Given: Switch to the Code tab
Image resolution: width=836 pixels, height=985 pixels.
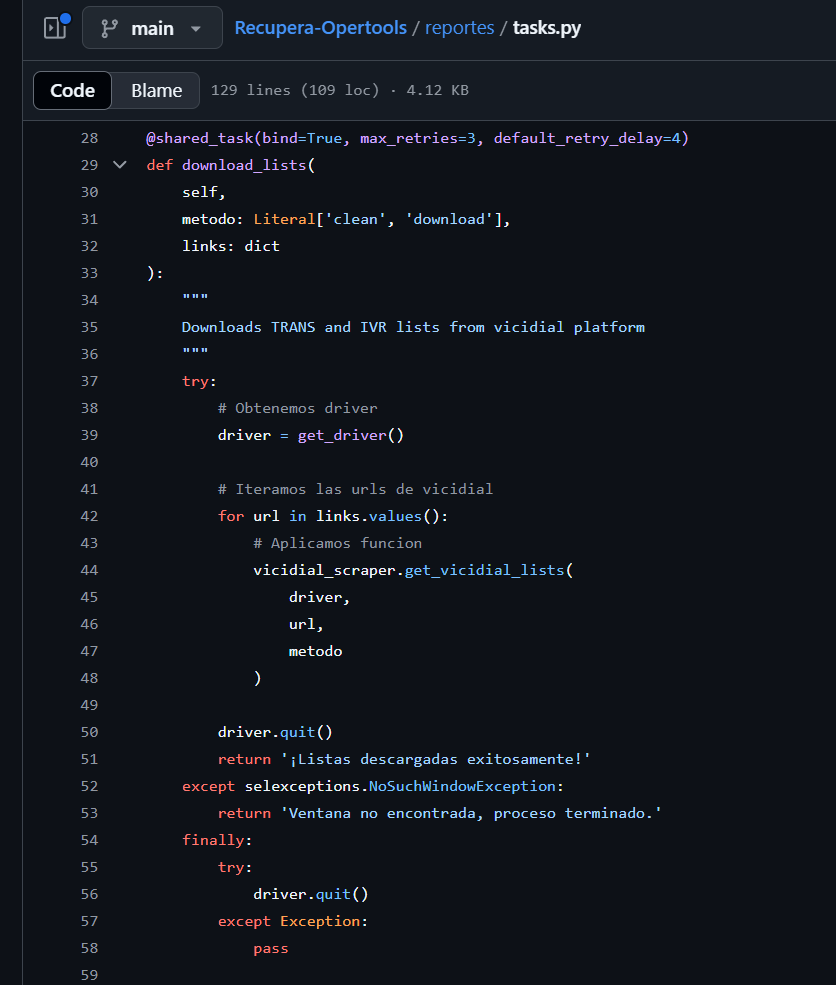Looking at the screenshot, I should pos(72,90).
